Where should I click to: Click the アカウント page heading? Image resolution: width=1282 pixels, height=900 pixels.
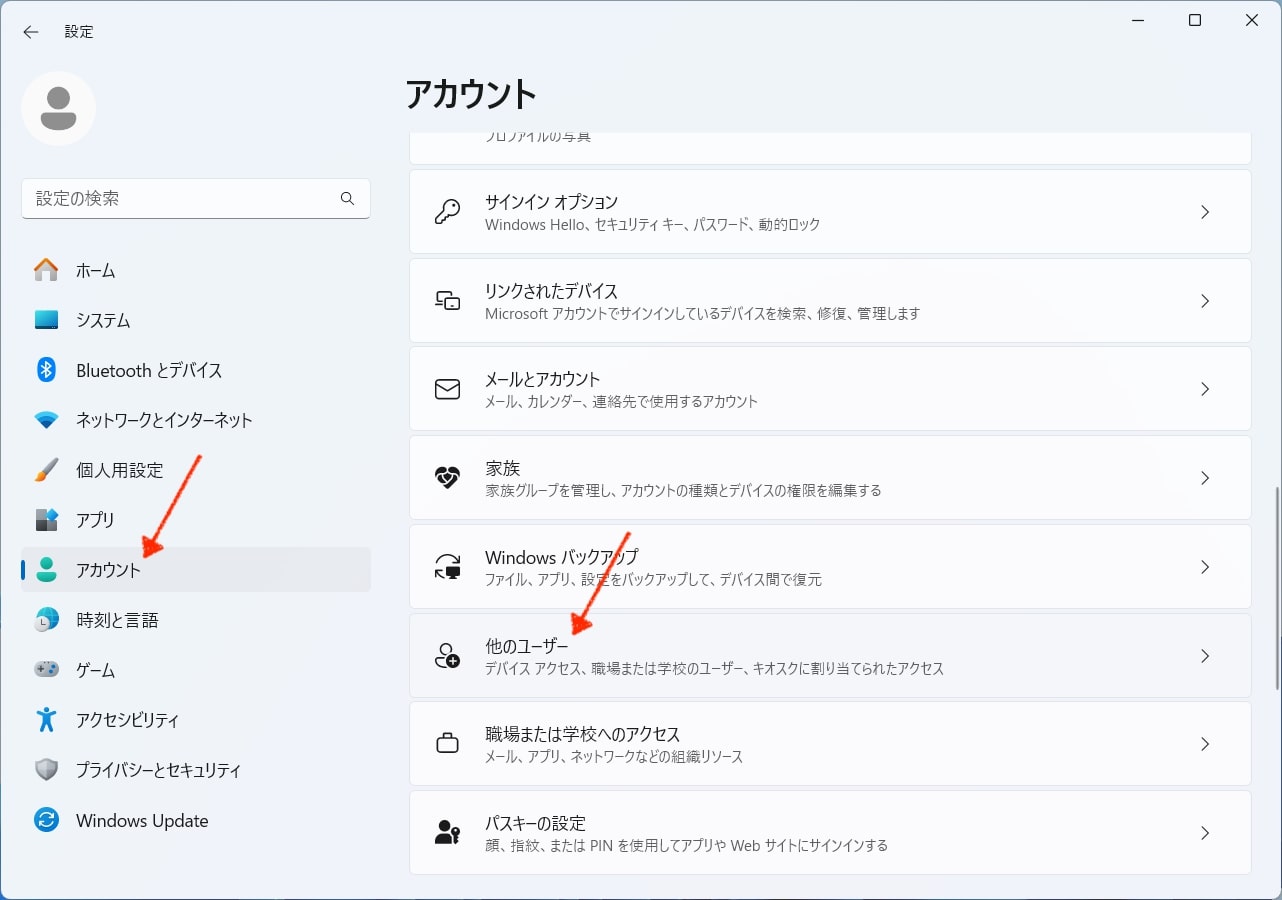(x=471, y=94)
